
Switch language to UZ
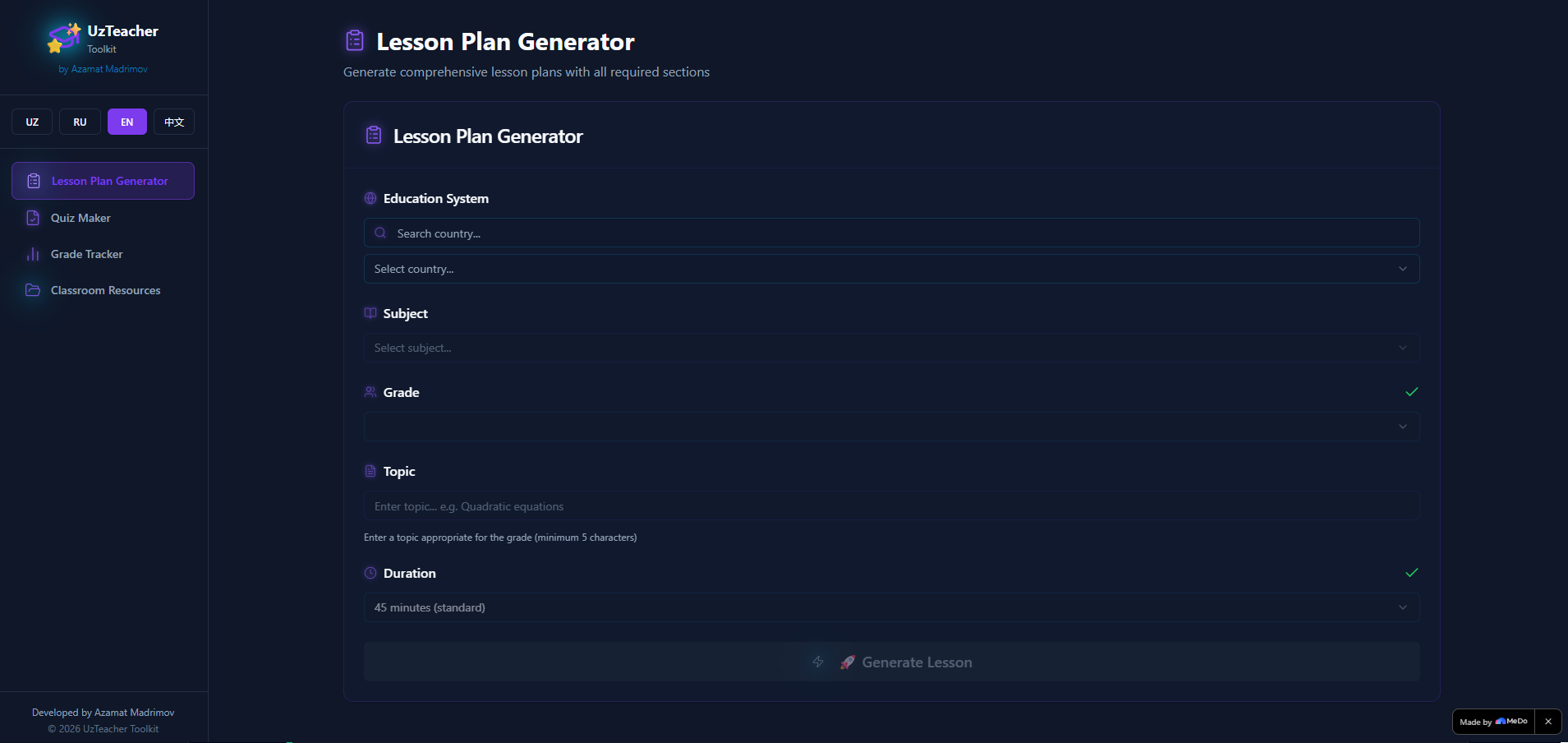click(x=32, y=122)
